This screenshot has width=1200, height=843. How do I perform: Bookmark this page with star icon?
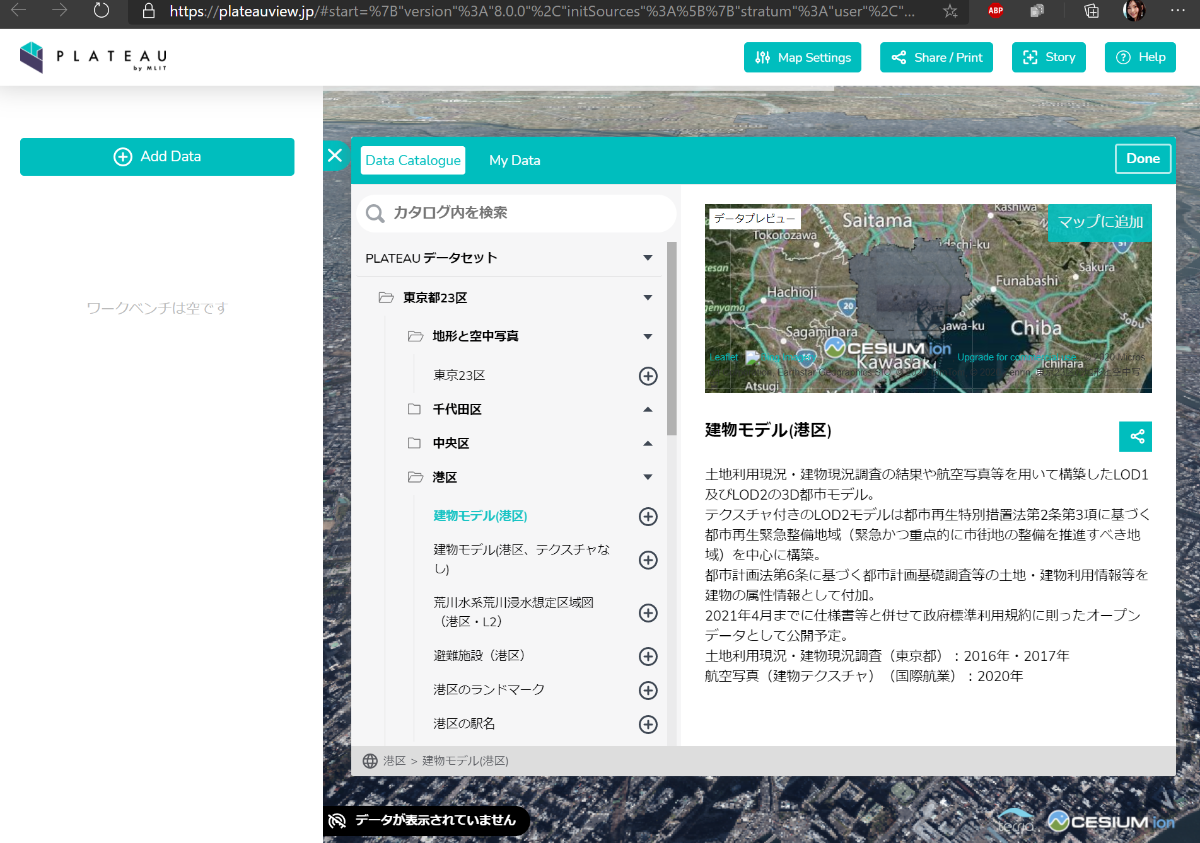click(951, 11)
